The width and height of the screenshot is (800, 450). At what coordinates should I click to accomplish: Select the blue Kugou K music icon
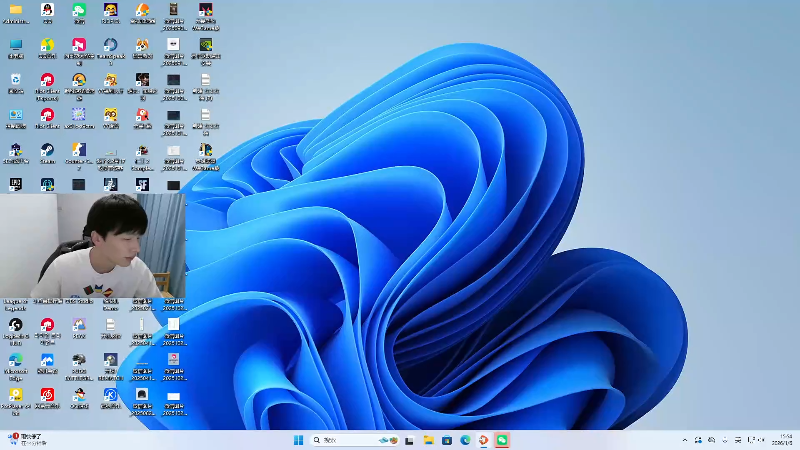tap(111, 395)
